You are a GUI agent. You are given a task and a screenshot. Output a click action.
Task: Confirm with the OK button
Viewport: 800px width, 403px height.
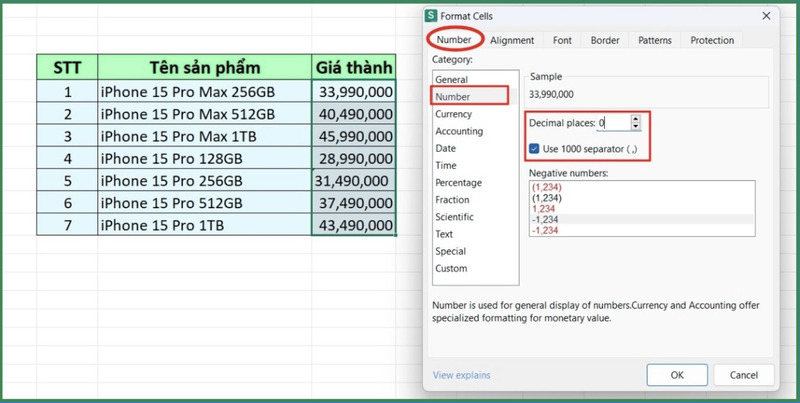[x=677, y=375]
